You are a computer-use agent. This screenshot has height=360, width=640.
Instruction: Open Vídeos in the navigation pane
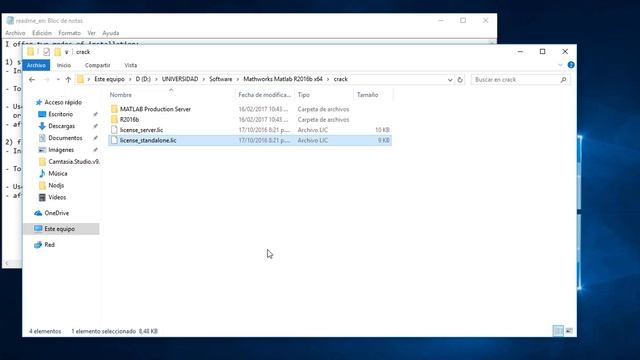click(57, 197)
